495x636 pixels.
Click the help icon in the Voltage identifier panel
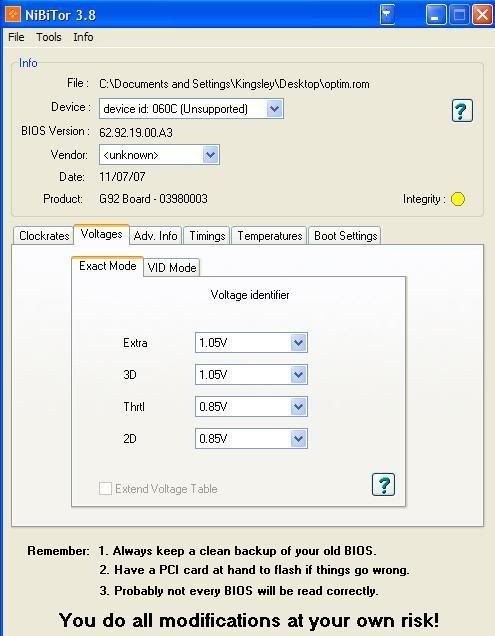[383, 484]
